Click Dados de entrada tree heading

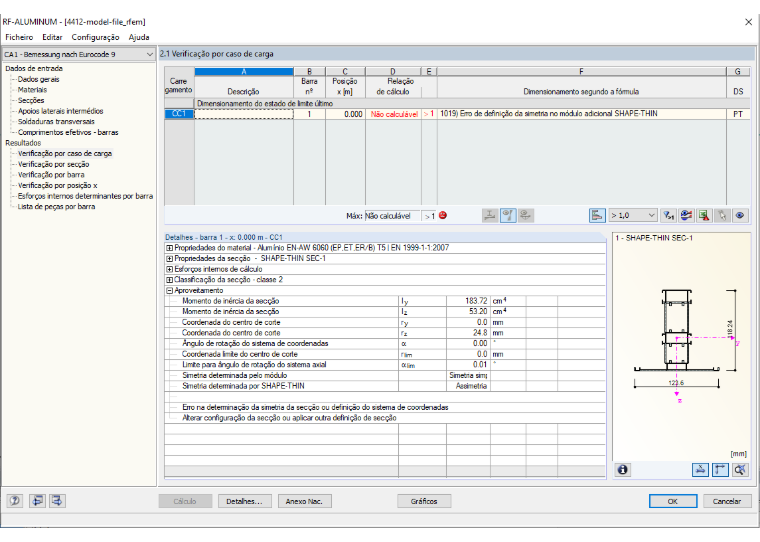34,68
